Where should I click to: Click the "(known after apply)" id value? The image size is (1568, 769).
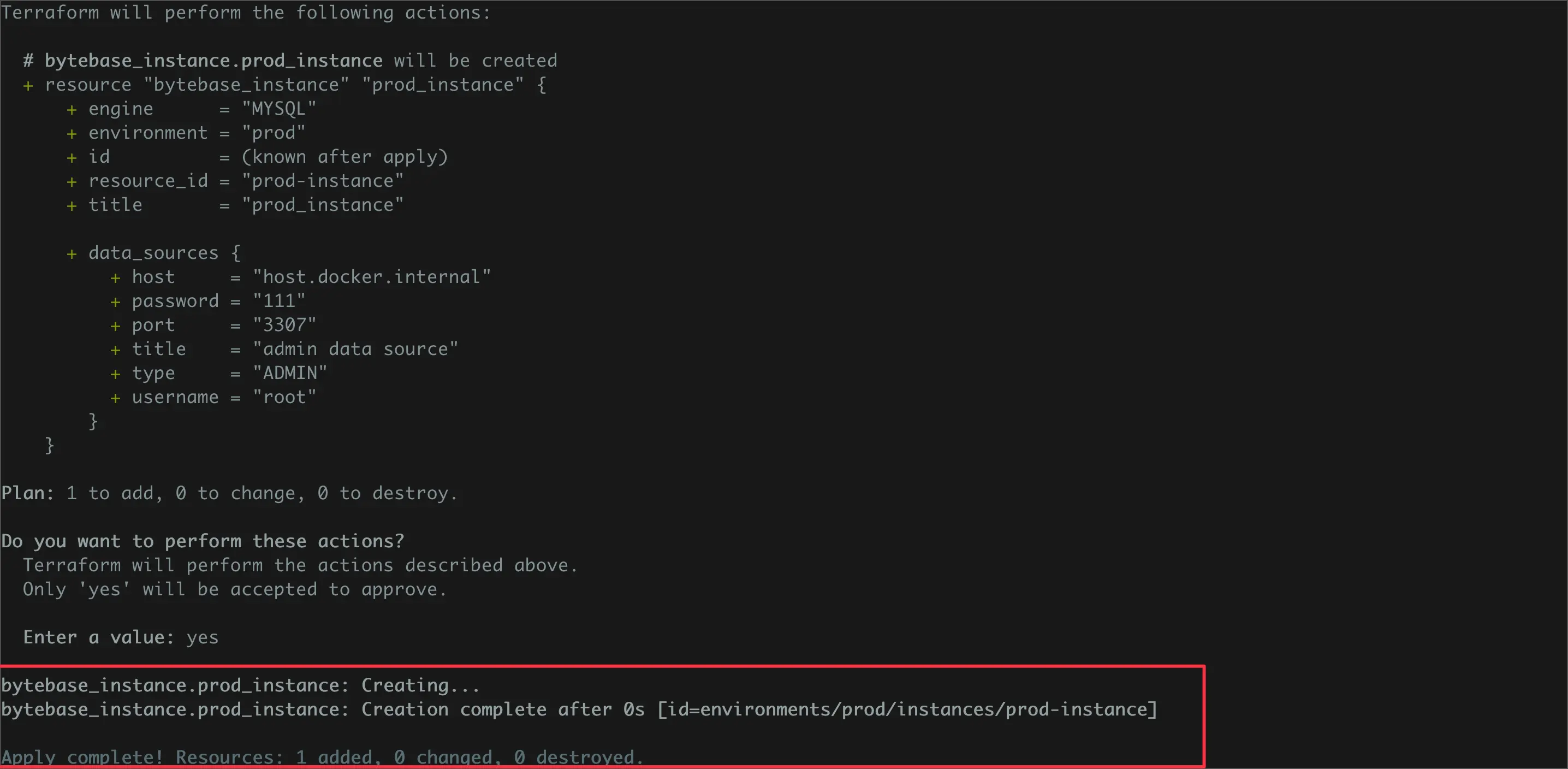click(x=345, y=157)
